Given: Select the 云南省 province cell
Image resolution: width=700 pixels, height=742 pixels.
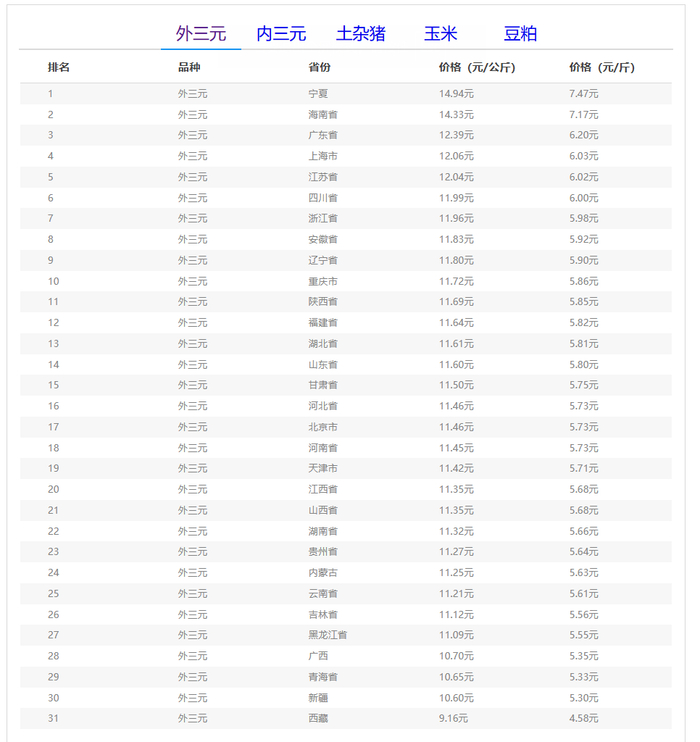Looking at the screenshot, I should click(x=323, y=593).
